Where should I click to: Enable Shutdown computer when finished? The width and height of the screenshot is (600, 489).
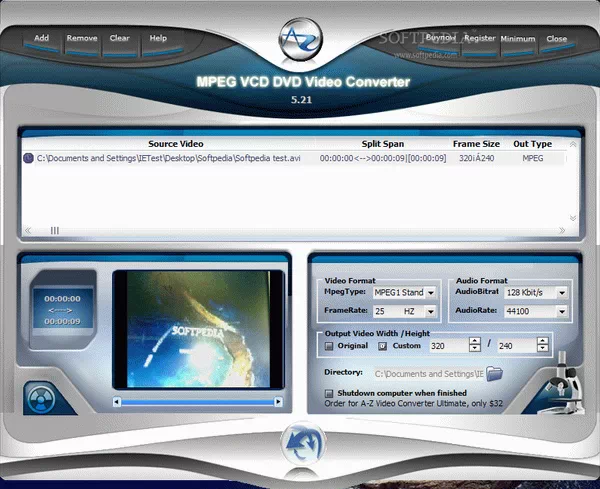tap(330, 393)
